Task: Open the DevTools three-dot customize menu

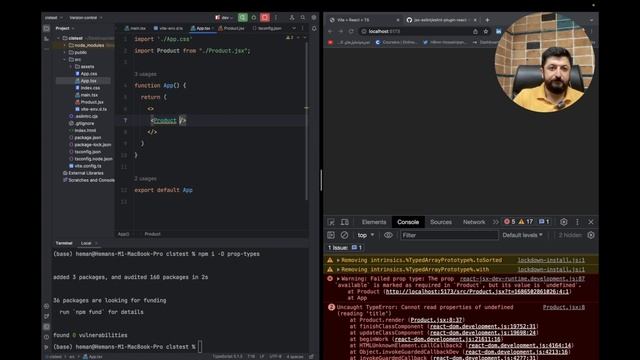Action: [577, 222]
